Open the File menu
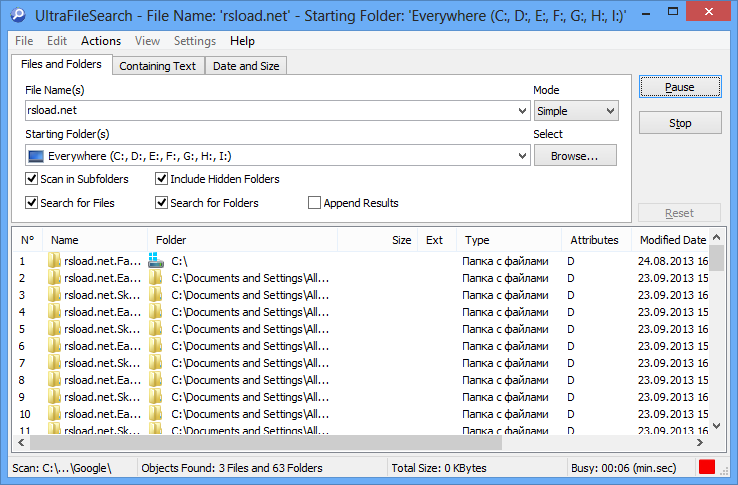The image size is (738, 485). (x=24, y=41)
